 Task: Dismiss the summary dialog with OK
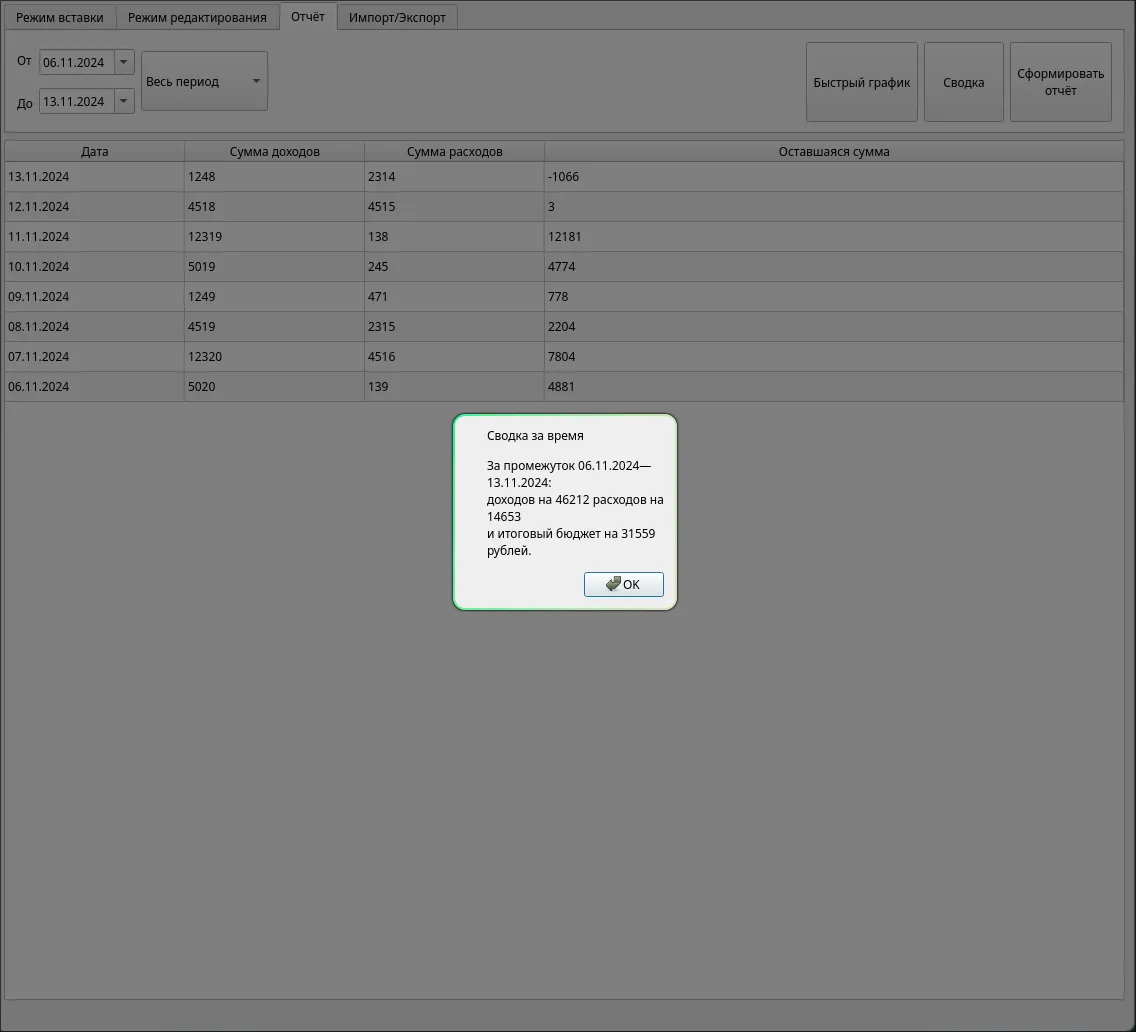(x=623, y=584)
